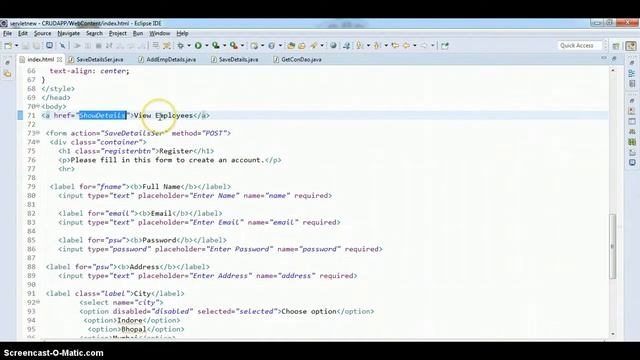Click the Next Annotation icon

359,46
